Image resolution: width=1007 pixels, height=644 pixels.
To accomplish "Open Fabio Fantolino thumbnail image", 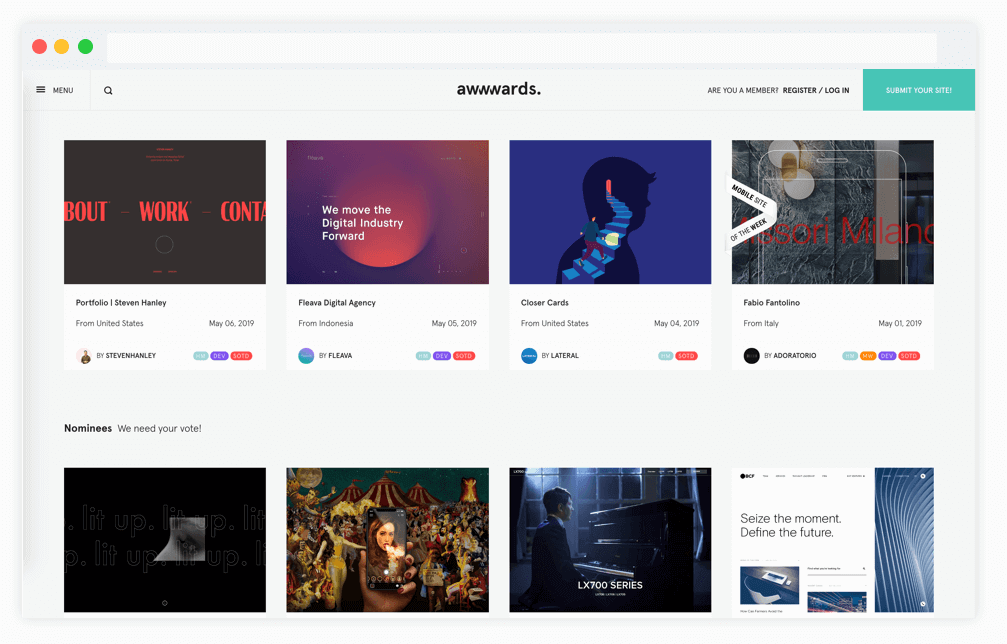I will pos(833,212).
